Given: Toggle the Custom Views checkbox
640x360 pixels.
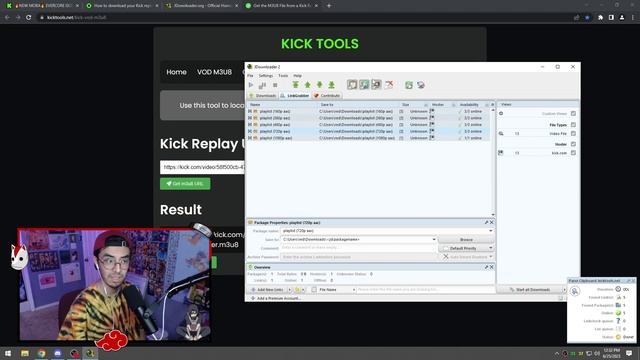Looking at the screenshot, I should pos(573,113).
